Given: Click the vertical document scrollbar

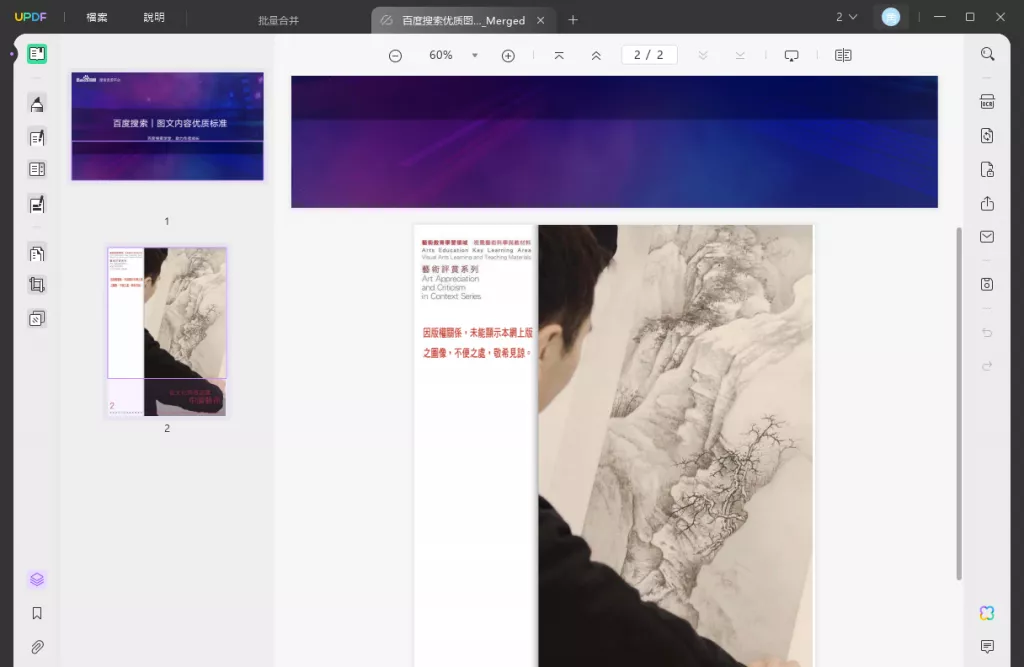Looking at the screenshot, I should click(x=959, y=404).
